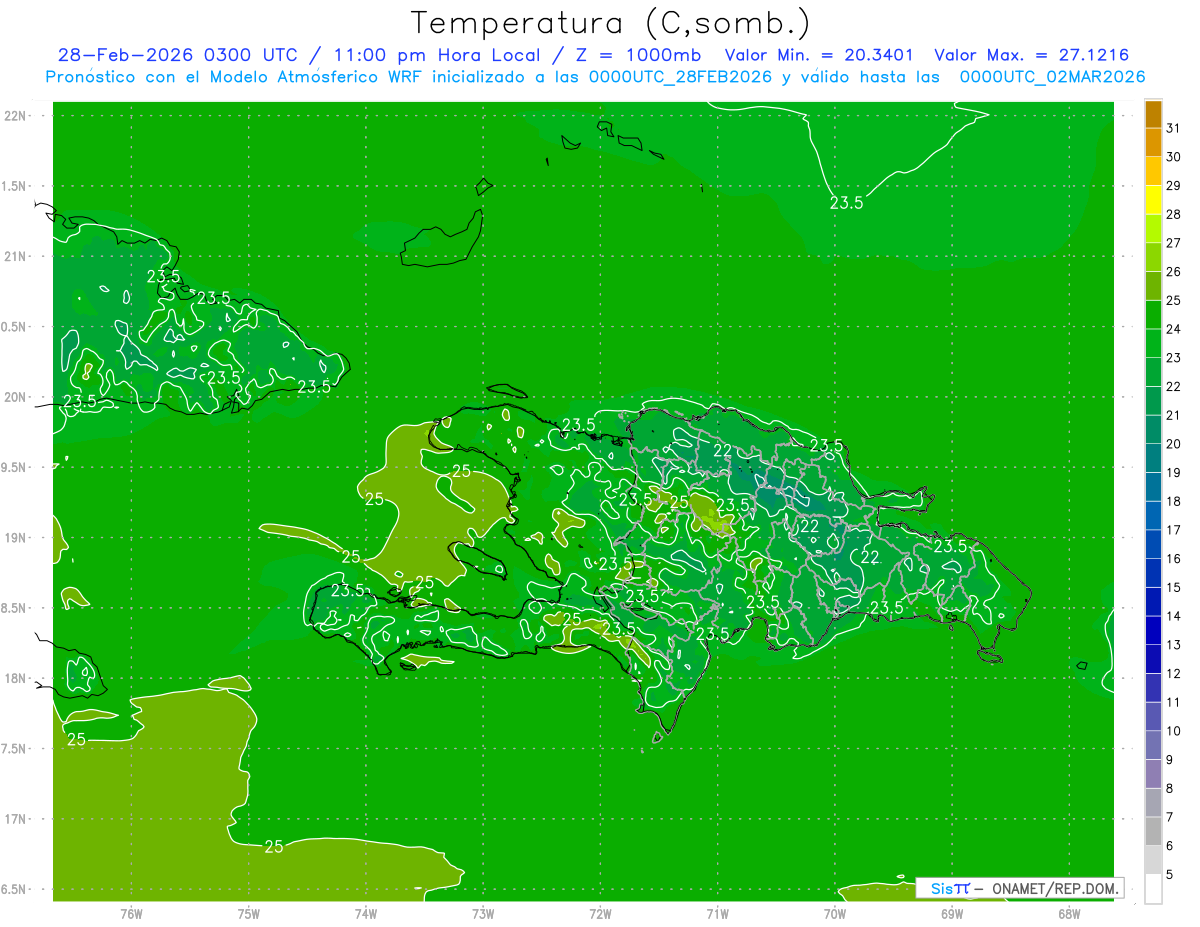
Task: Click the 22N latitude axis label
Action: (x=17, y=116)
